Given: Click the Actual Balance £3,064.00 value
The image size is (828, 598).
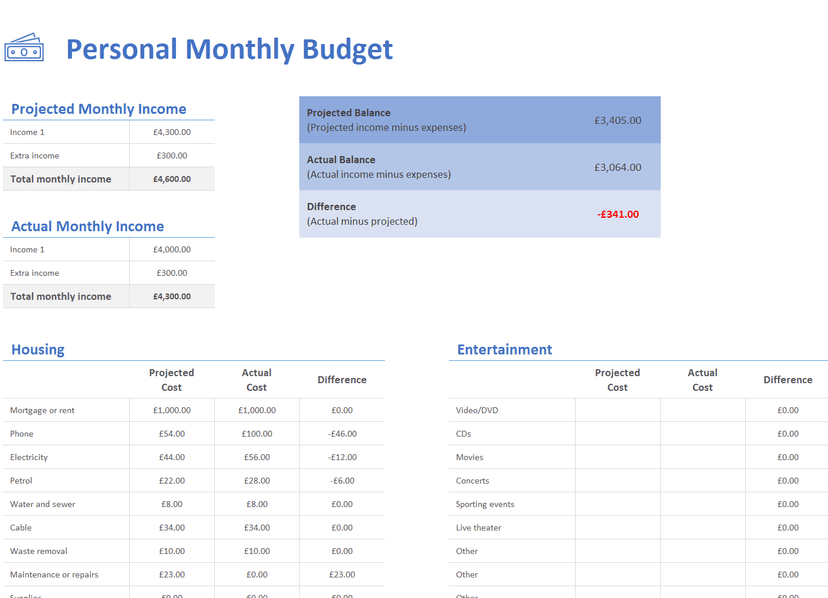Looking at the screenshot, I should point(617,167).
